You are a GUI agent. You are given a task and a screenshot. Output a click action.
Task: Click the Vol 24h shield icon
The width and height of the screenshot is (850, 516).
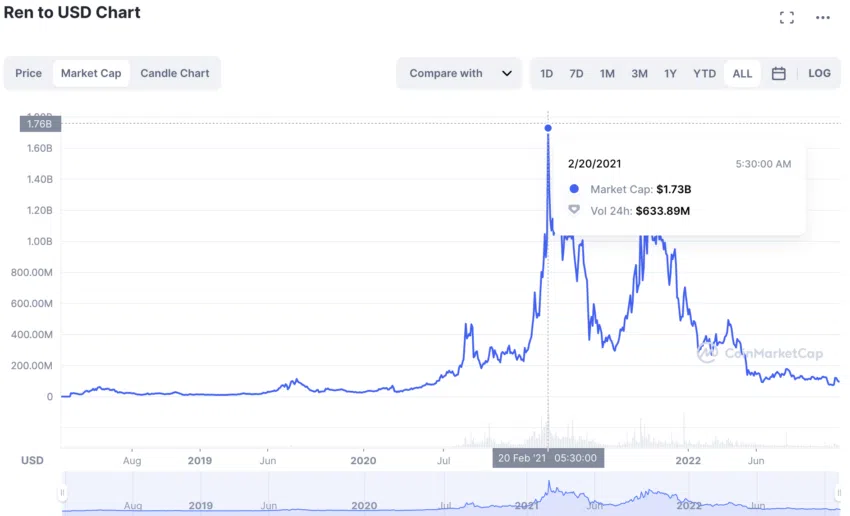tap(574, 211)
